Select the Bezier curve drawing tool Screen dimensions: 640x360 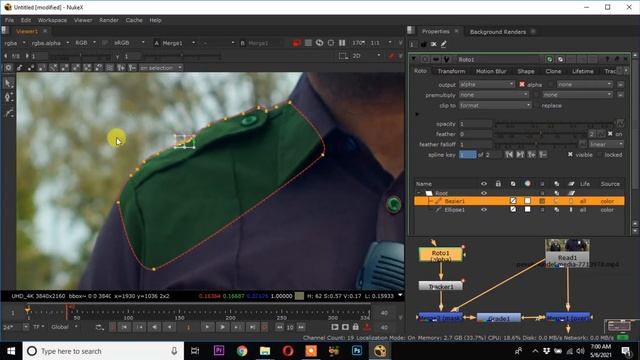pos(8,113)
